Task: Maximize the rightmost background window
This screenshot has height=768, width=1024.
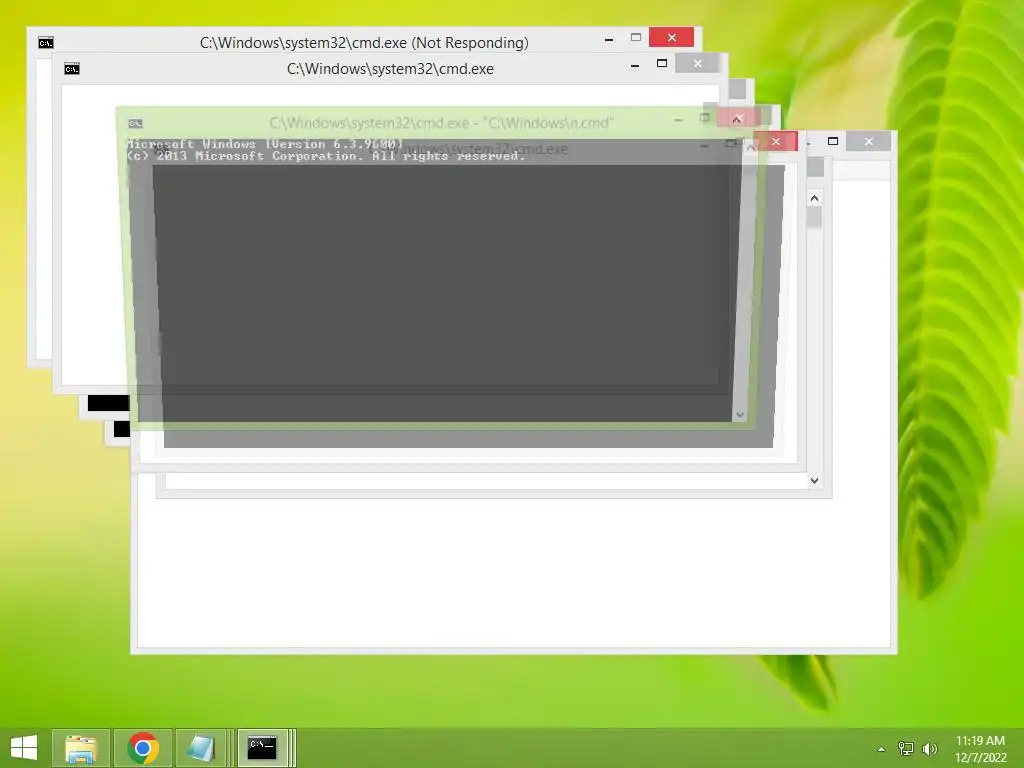Action: coord(833,141)
